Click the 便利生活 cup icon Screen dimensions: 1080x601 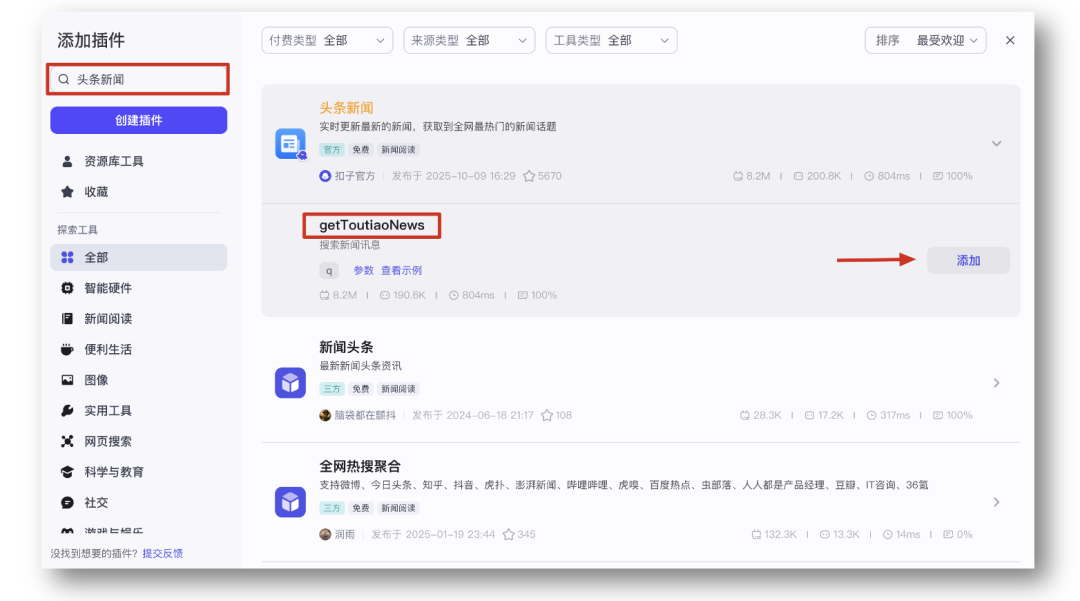tap(67, 349)
